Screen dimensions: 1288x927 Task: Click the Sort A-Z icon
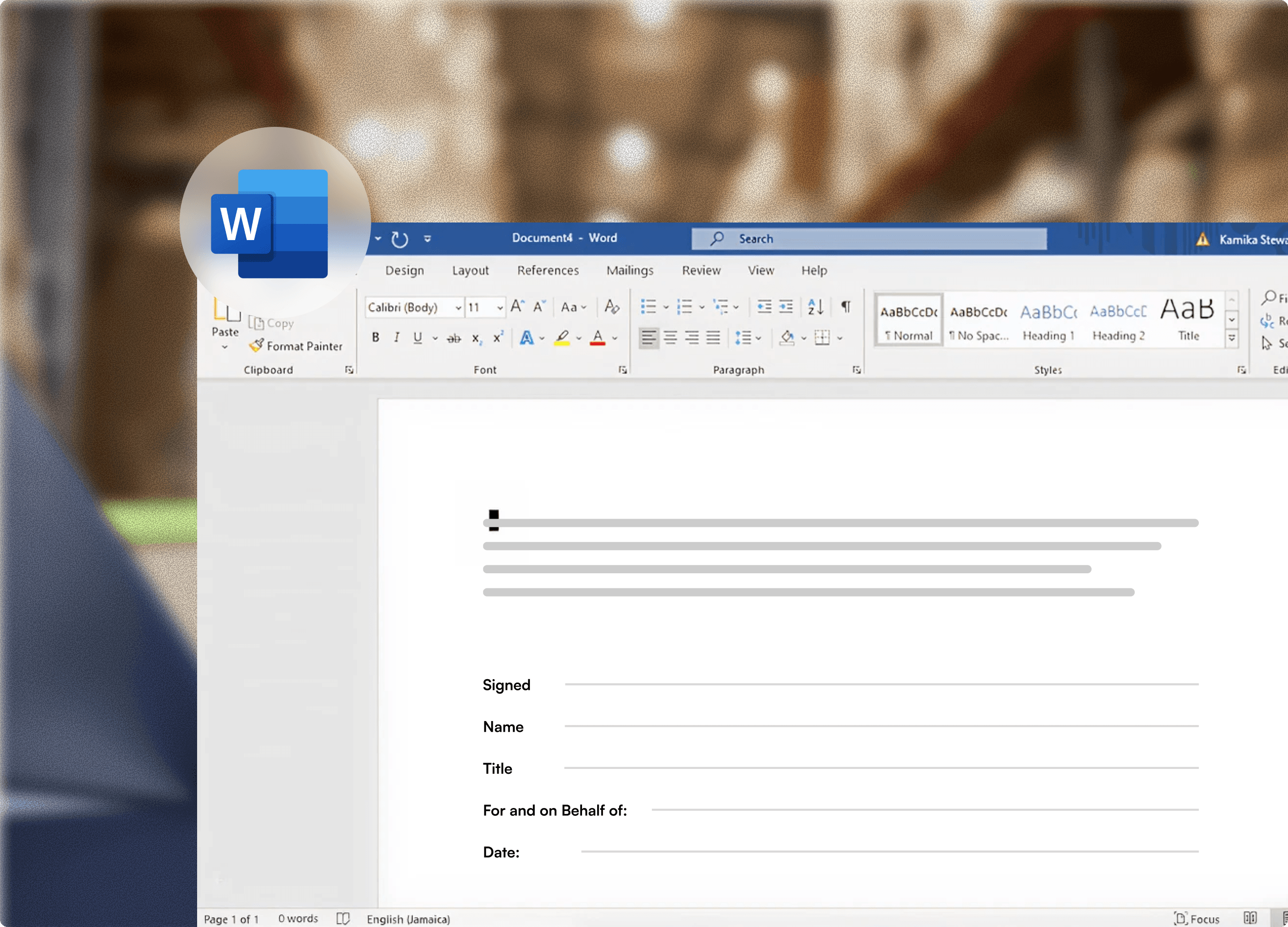pyautogui.click(x=816, y=307)
